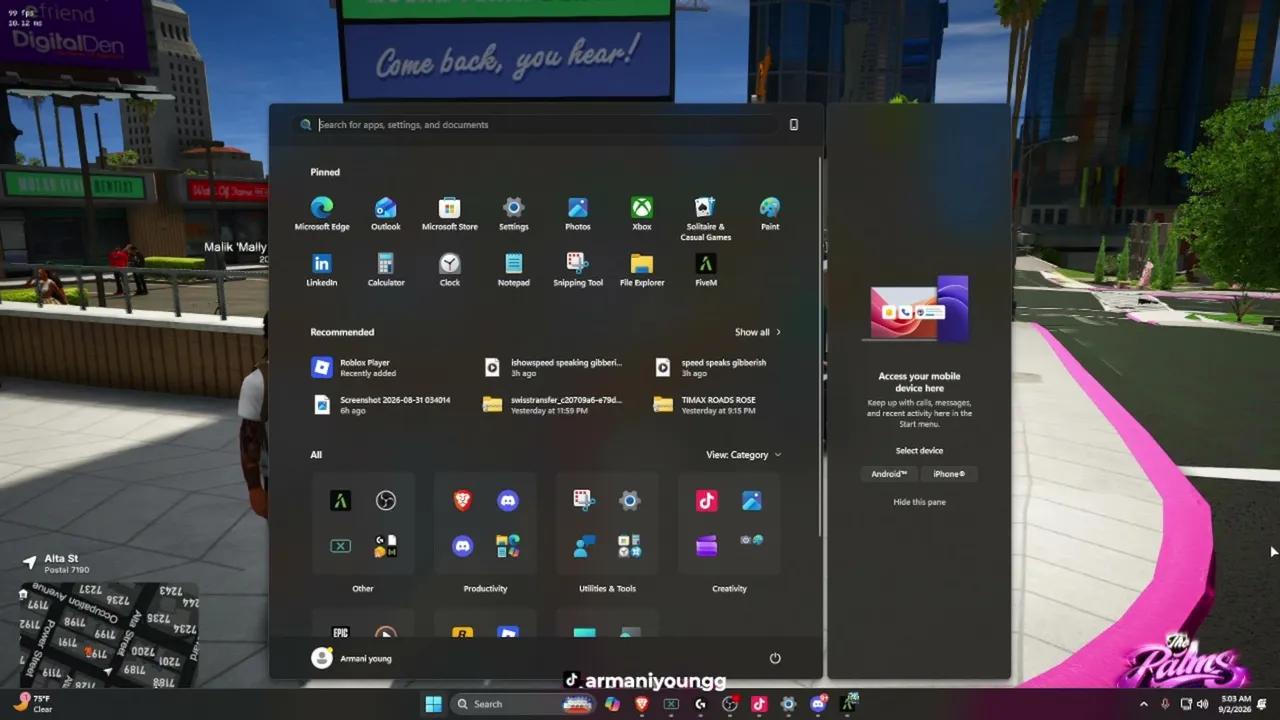Select Android as the mobile device
The image size is (1280, 720).
click(889, 474)
